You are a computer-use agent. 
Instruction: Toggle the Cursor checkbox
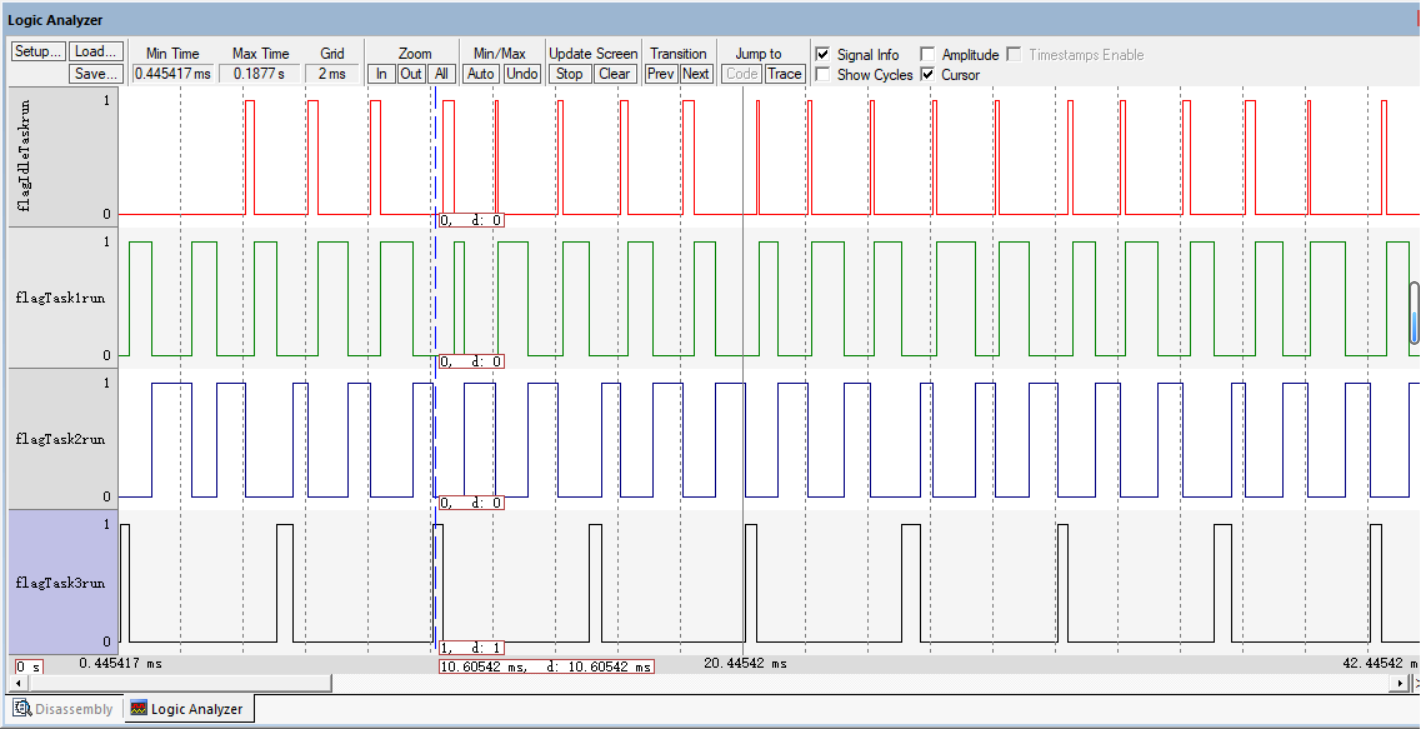coord(927,74)
